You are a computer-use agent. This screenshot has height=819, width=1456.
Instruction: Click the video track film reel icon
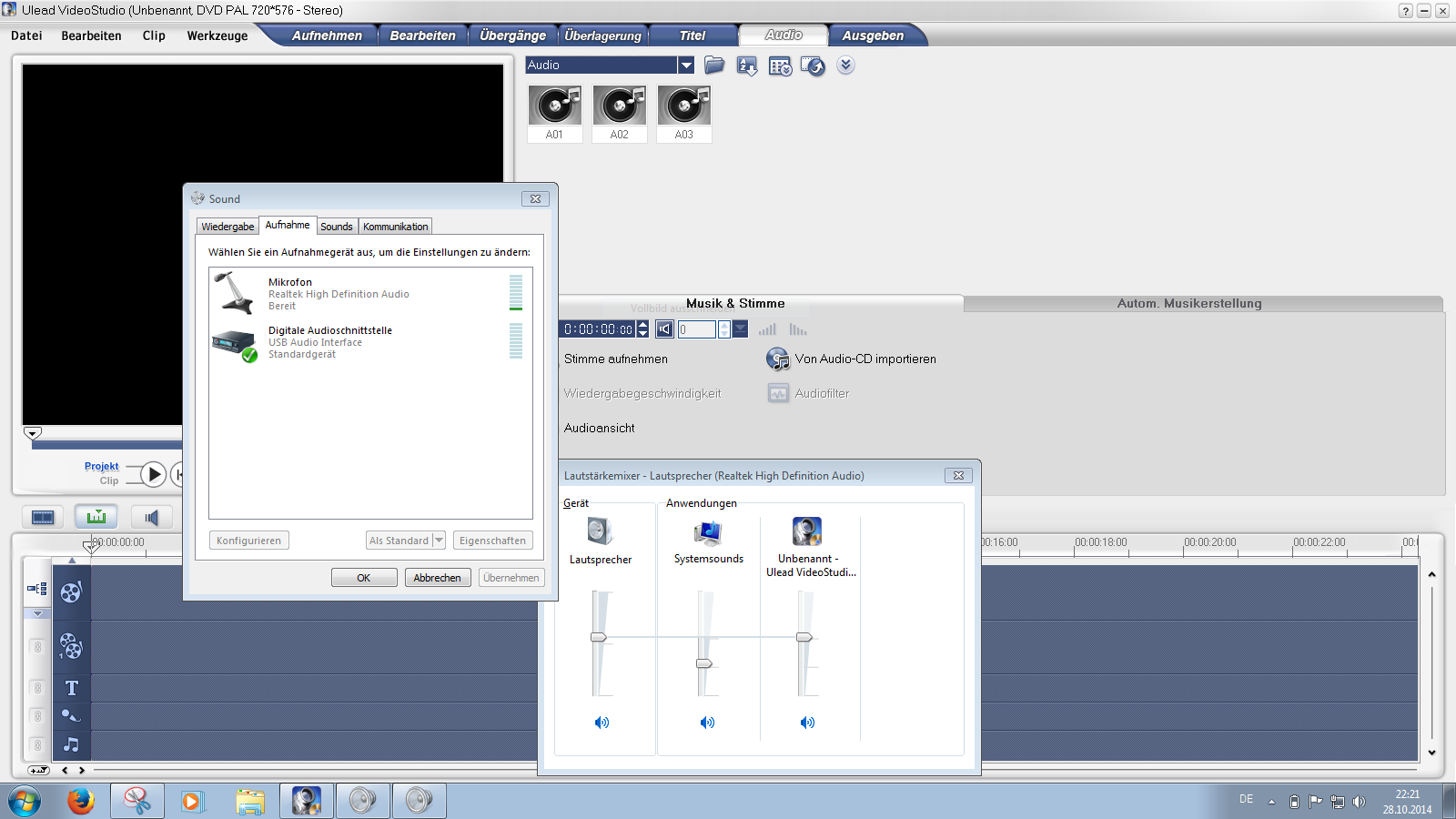click(x=71, y=592)
